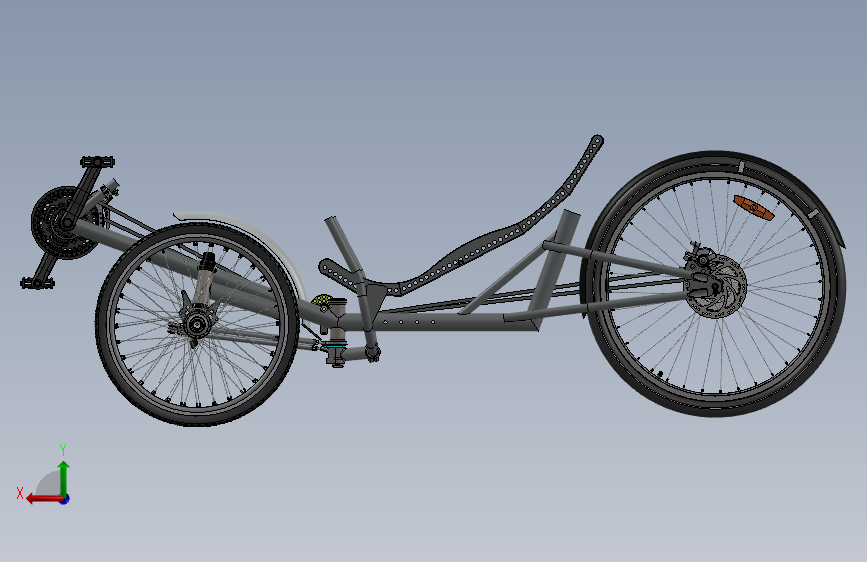Pick the yellow part near the steering headset
This screenshot has width=867, height=562.
(x=321, y=301)
